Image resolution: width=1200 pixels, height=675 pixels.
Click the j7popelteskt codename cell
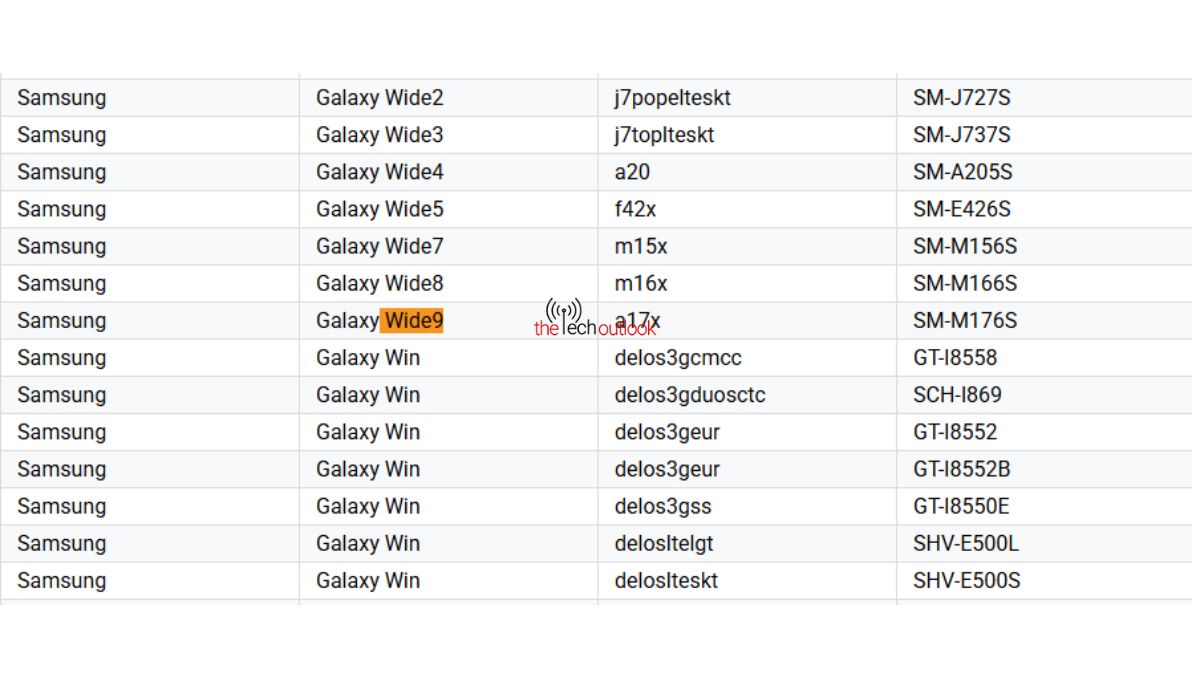[x=747, y=98]
